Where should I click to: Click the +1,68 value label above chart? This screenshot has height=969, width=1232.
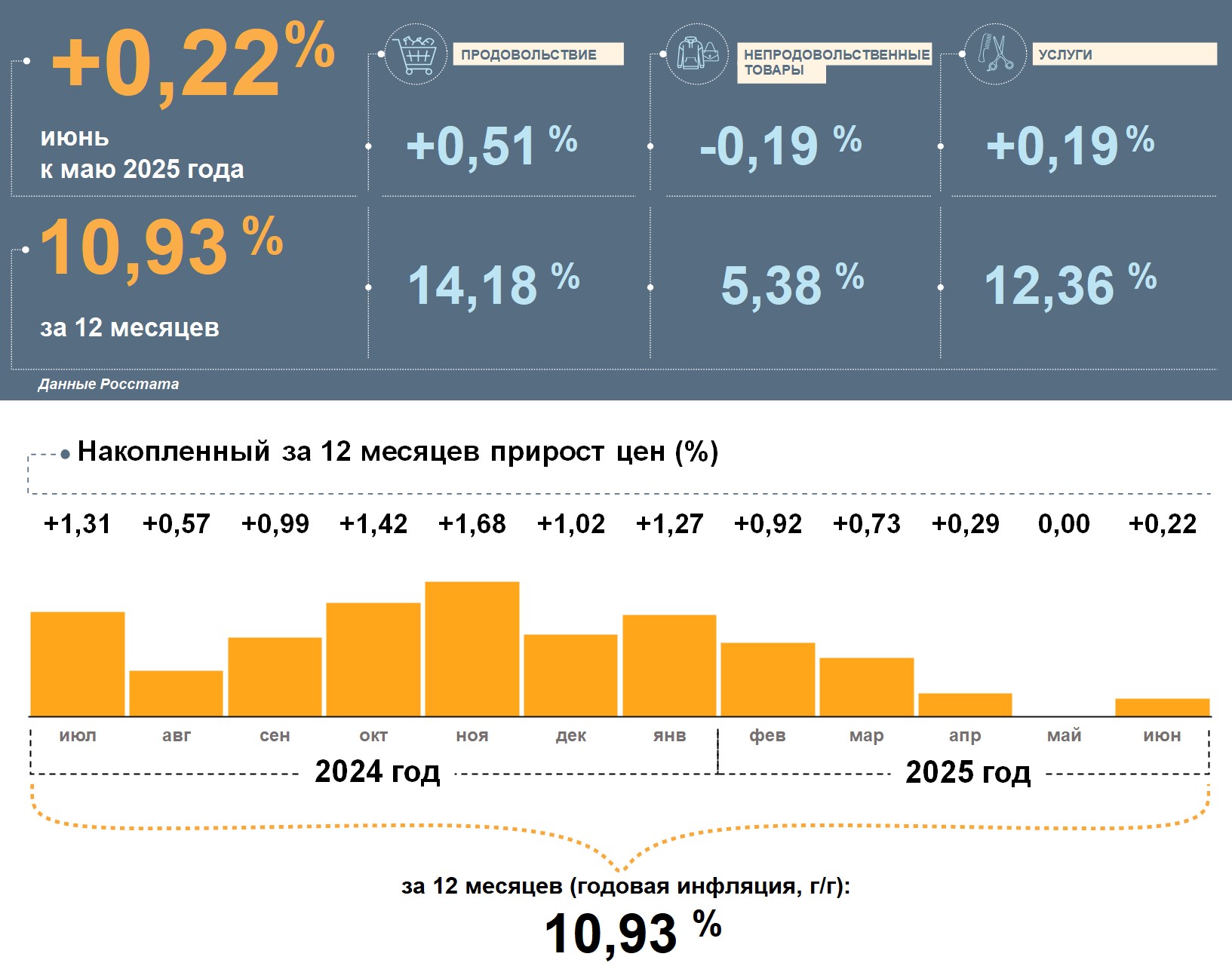[472, 523]
